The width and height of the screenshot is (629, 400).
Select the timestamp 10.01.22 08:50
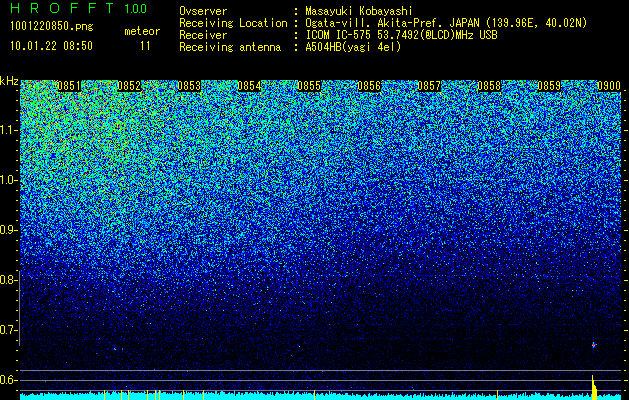click(51, 46)
